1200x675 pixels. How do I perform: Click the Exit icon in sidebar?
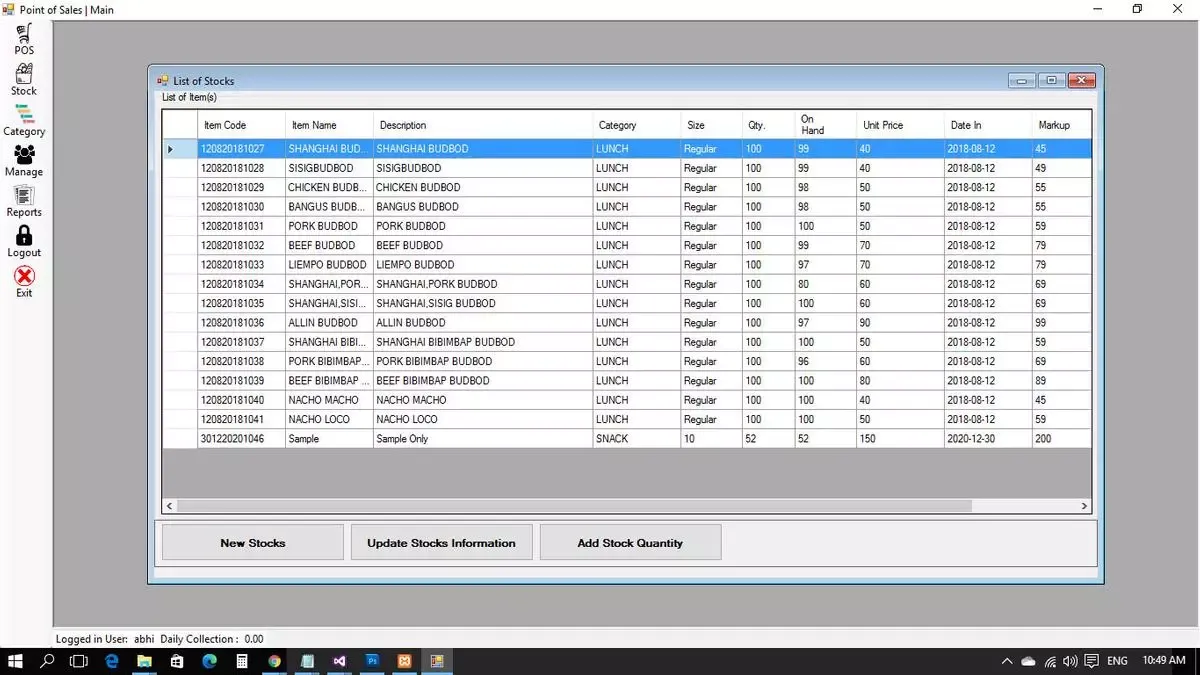tap(23, 280)
